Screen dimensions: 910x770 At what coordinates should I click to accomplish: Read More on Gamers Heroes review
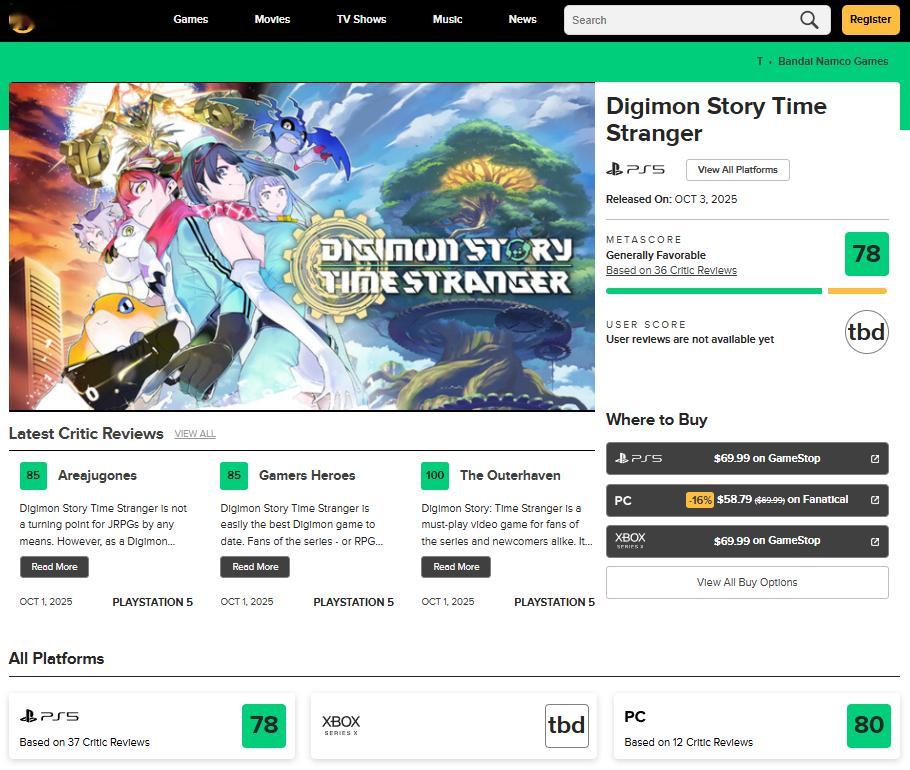[255, 567]
